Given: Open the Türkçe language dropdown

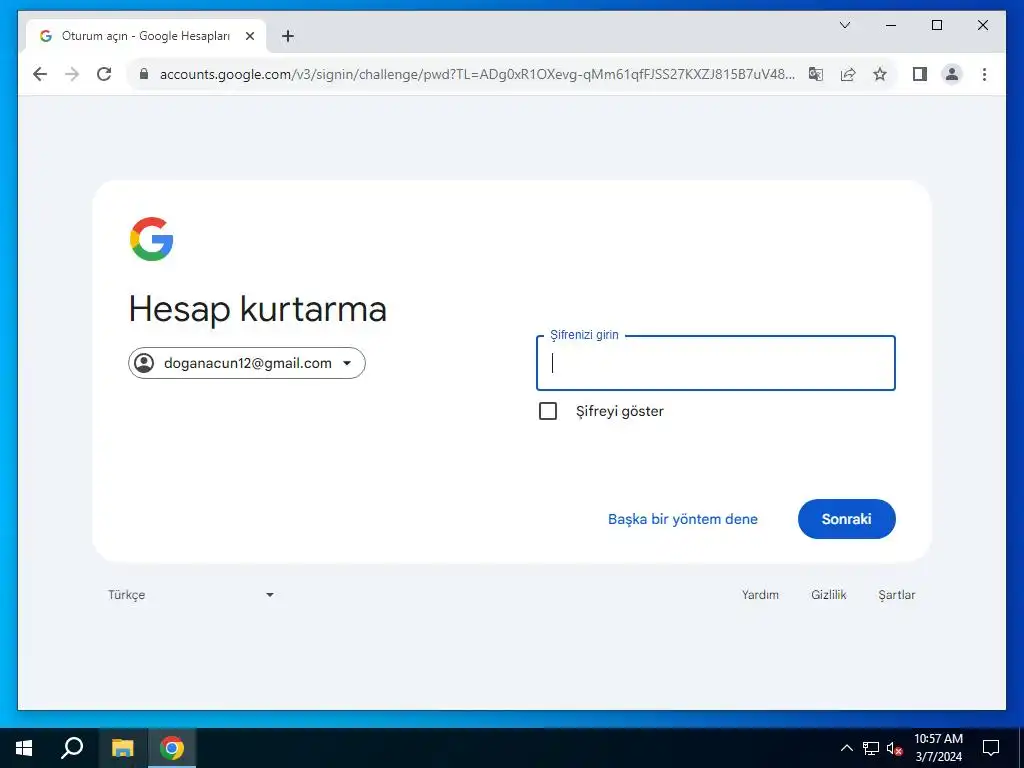Looking at the screenshot, I should click(191, 595).
